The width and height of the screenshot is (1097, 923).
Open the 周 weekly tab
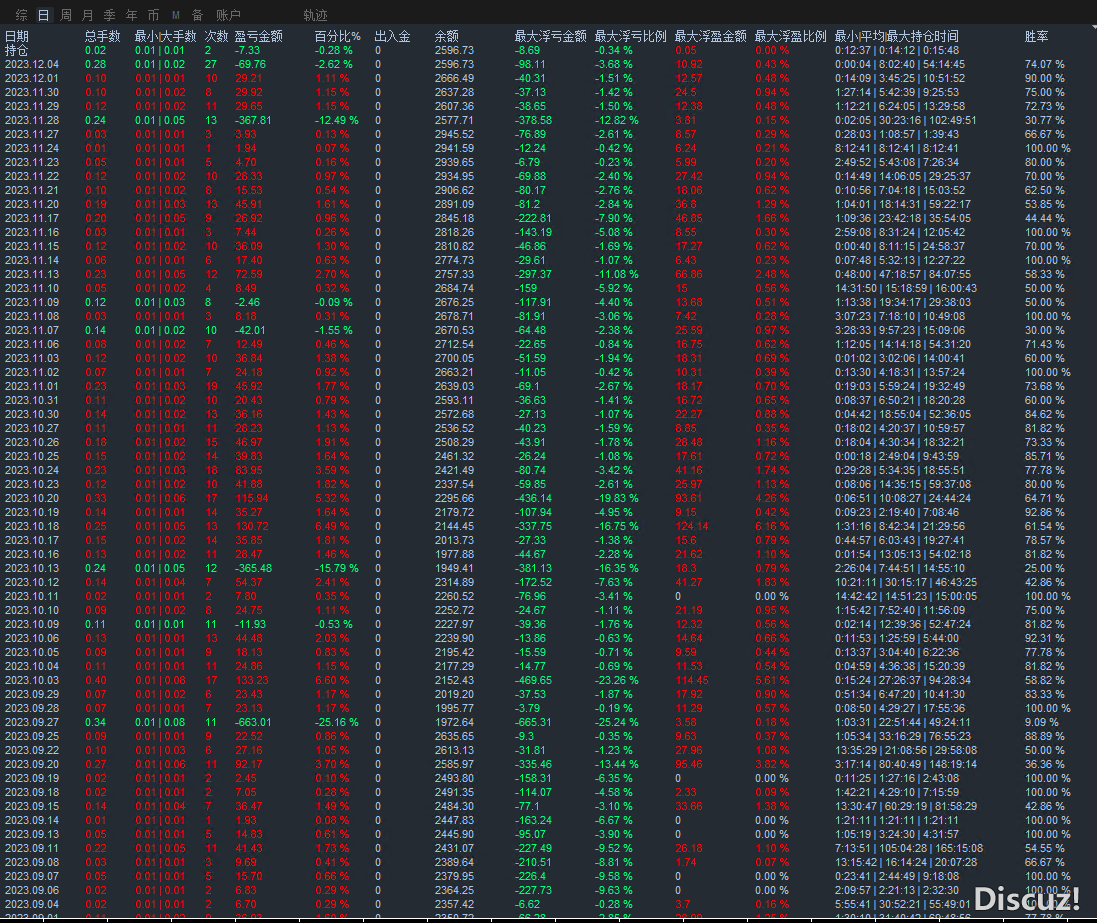(66, 15)
